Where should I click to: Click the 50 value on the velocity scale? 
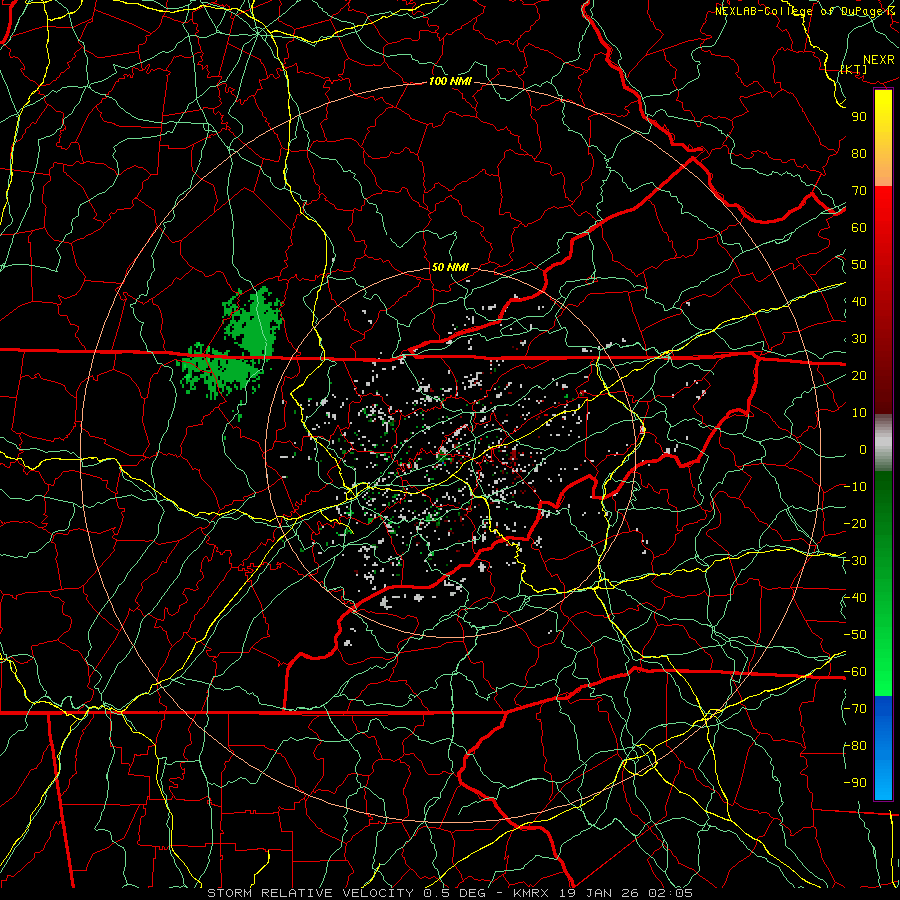point(859,265)
